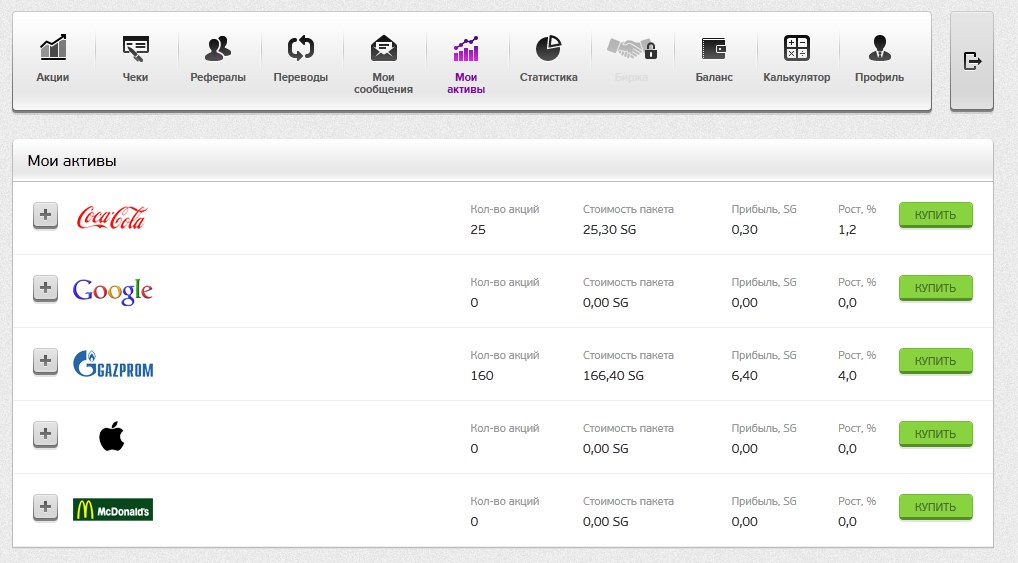Click the McDonald's logo
The image size is (1018, 563).
click(x=113, y=510)
